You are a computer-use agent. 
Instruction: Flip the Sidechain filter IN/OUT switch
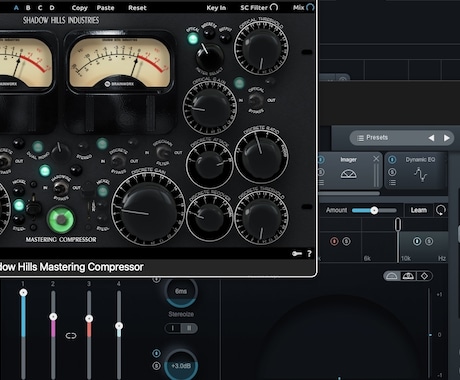point(163,153)
